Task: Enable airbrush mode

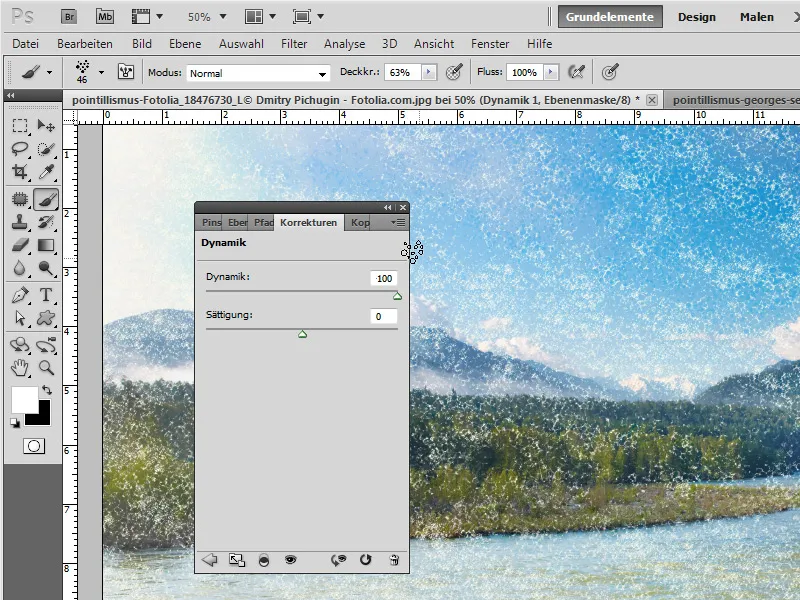Action: tap(577, 72)
